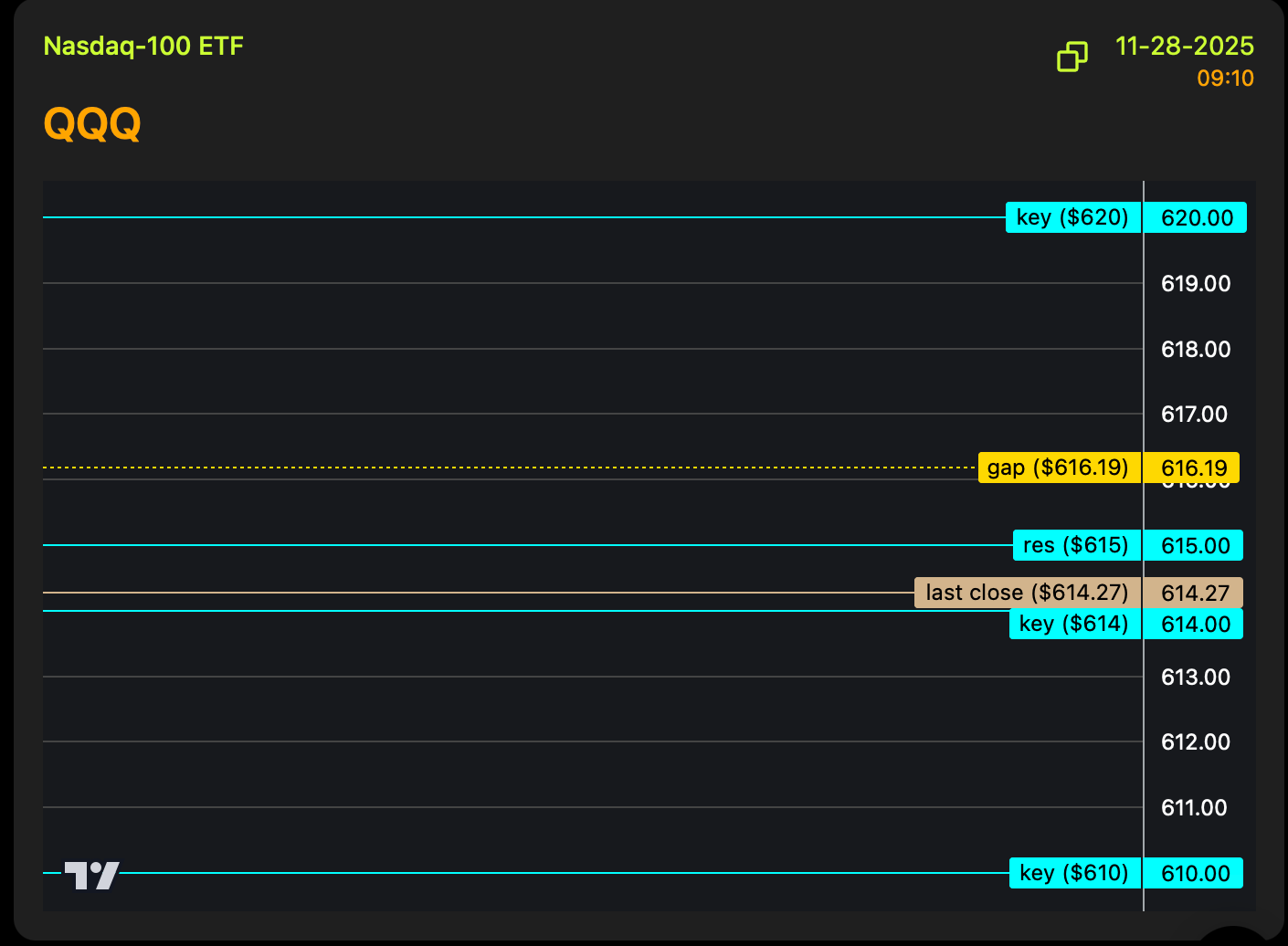
Task: Click the 610.00 cyan price axis tag
Action: [x=1195, y=874]
